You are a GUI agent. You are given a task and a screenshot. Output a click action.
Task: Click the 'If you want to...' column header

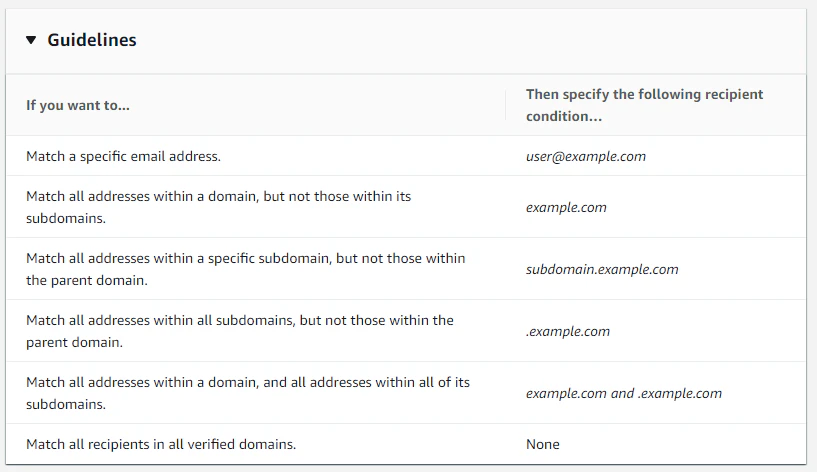point(78,105)
